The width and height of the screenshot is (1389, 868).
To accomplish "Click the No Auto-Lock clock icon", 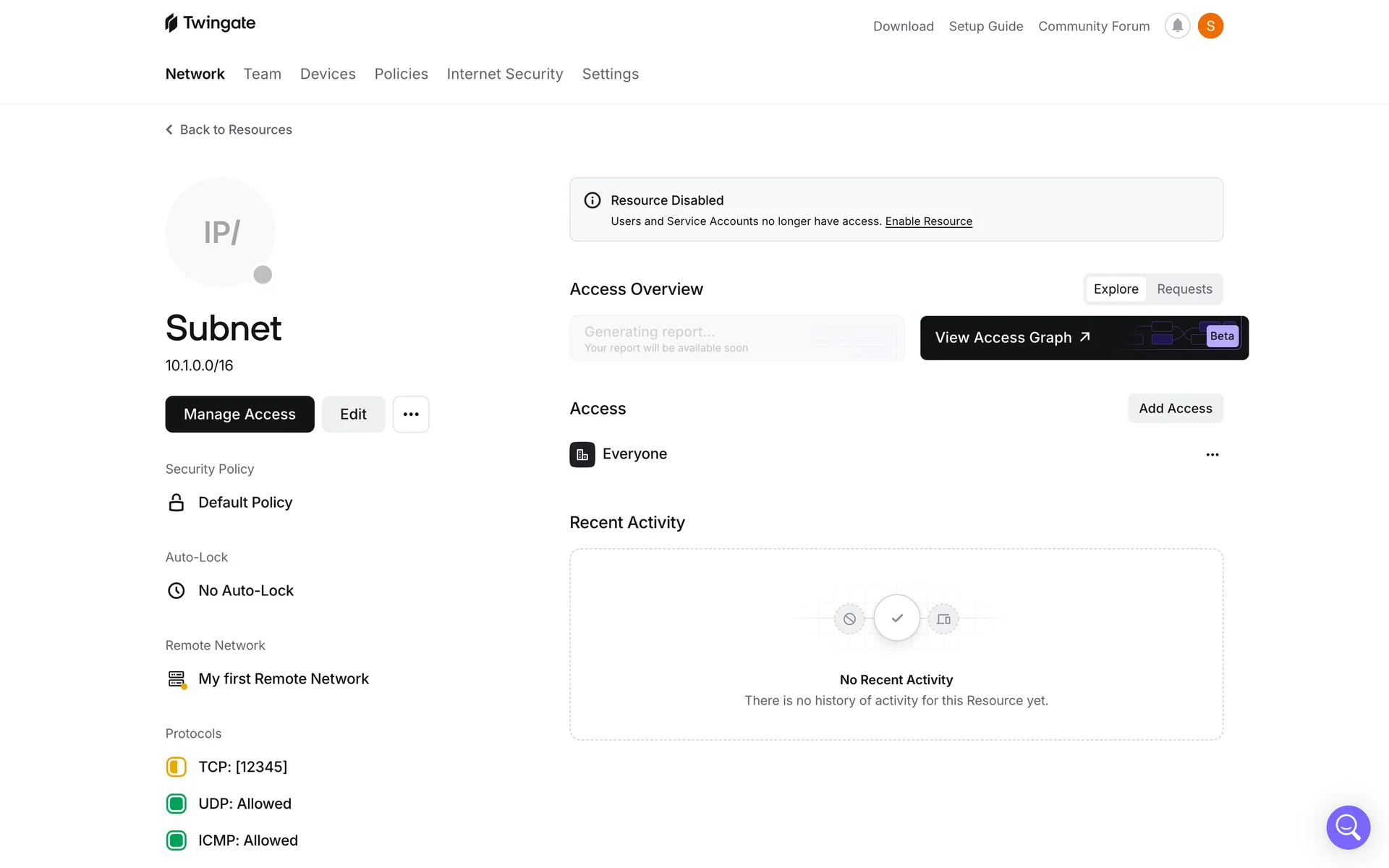I will coord(176,591).
